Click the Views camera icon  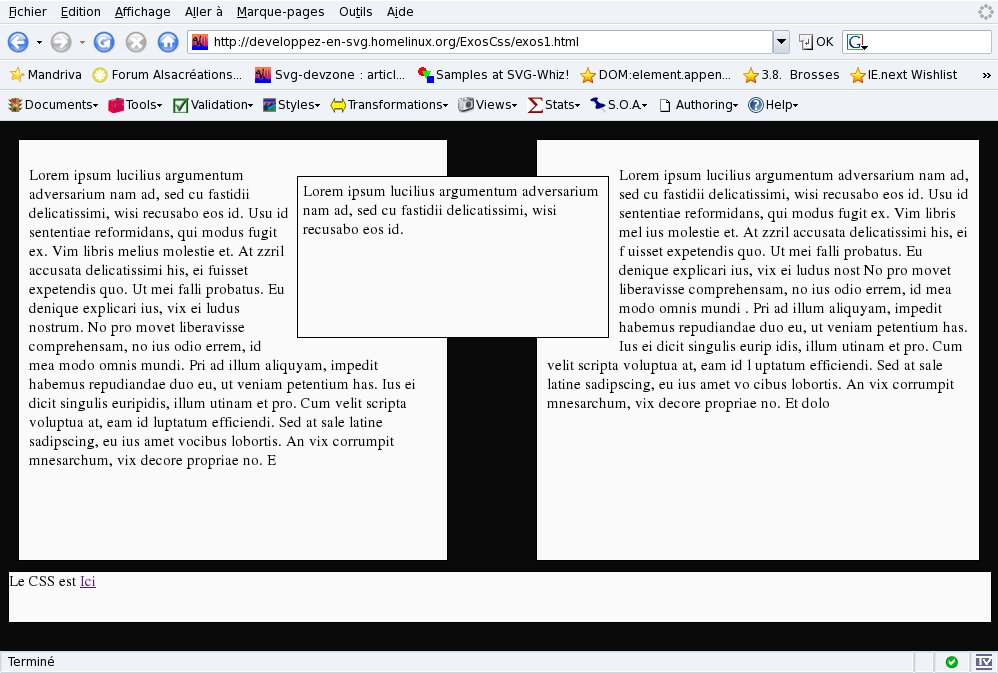point(466,105)
